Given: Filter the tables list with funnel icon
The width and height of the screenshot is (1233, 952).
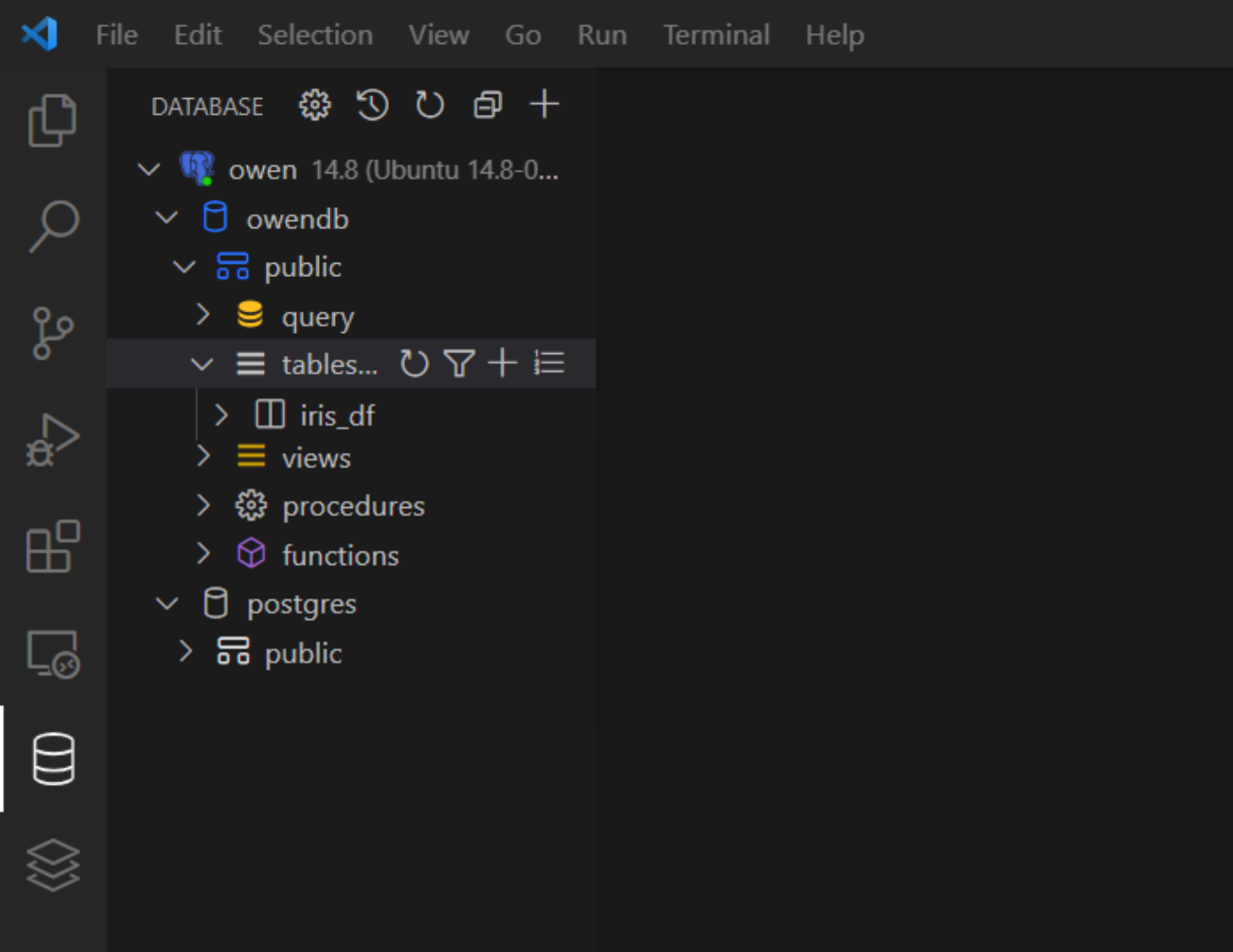Looking at the screenshot, I should point(459,363).
